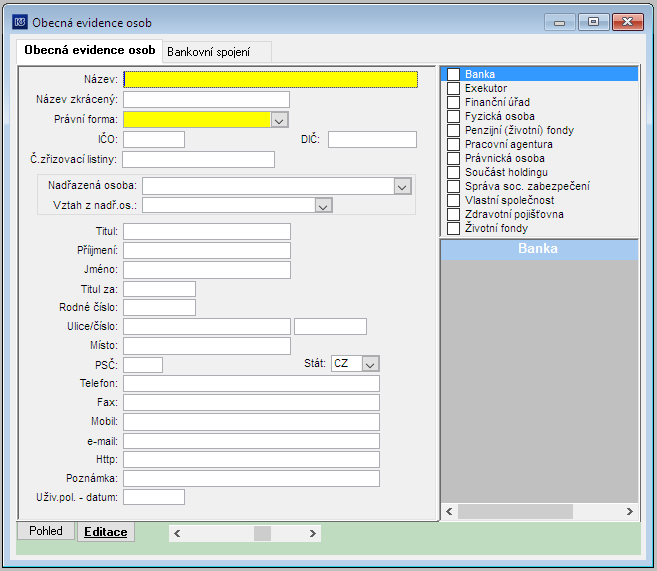Image resolution: width=657 pixels, height=571 pixels.
Task: Click the e-mail input field
Action: pos(251,441)
